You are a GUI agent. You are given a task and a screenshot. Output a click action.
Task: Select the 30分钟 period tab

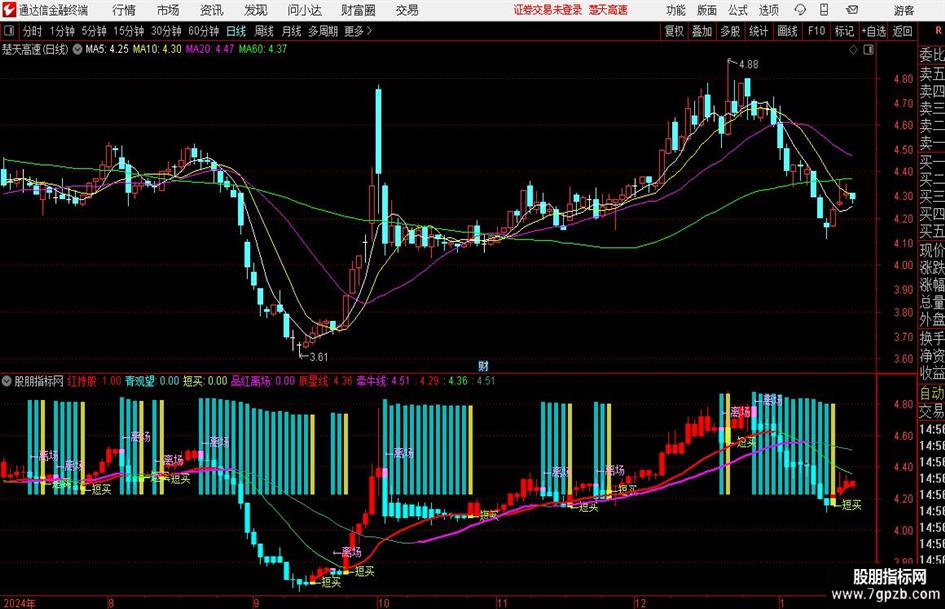click(x=166, y=31)
